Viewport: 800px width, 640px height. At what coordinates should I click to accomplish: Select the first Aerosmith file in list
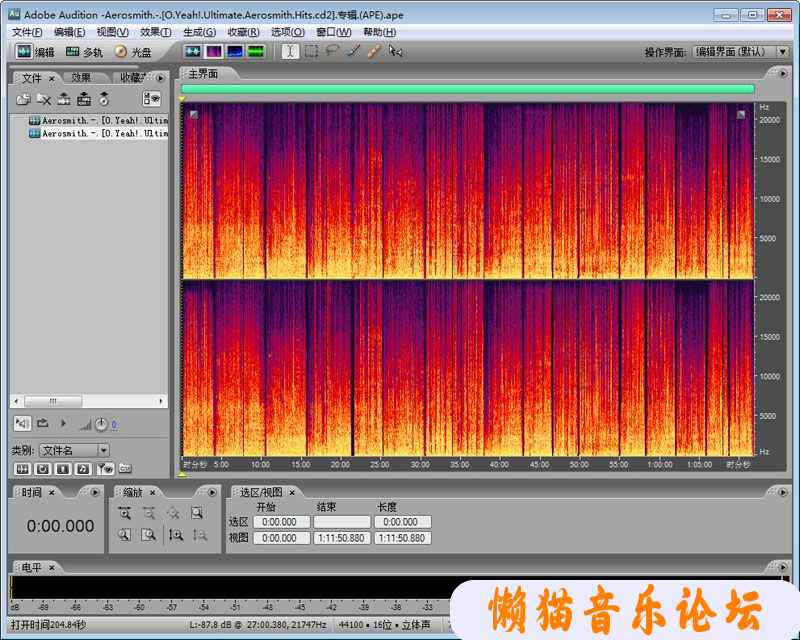coord(98,120)
